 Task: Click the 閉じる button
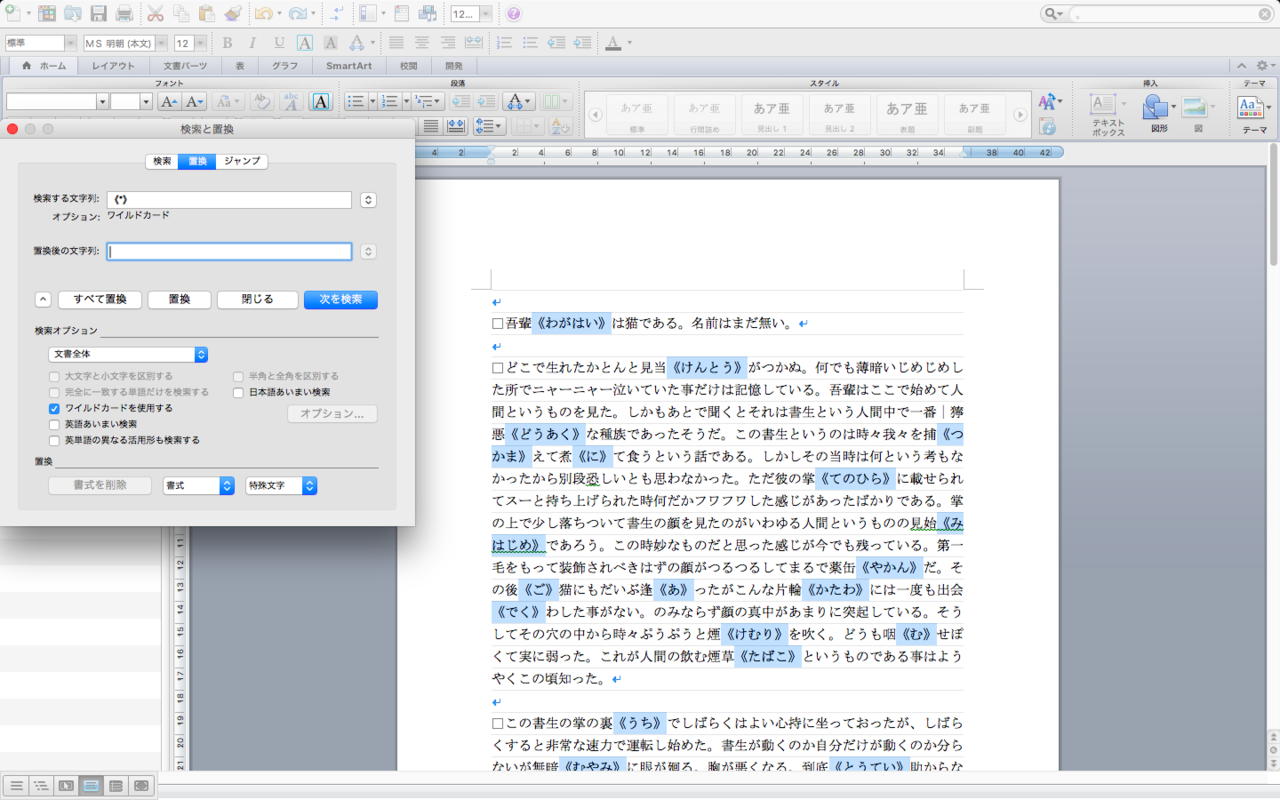click(257, 300)
